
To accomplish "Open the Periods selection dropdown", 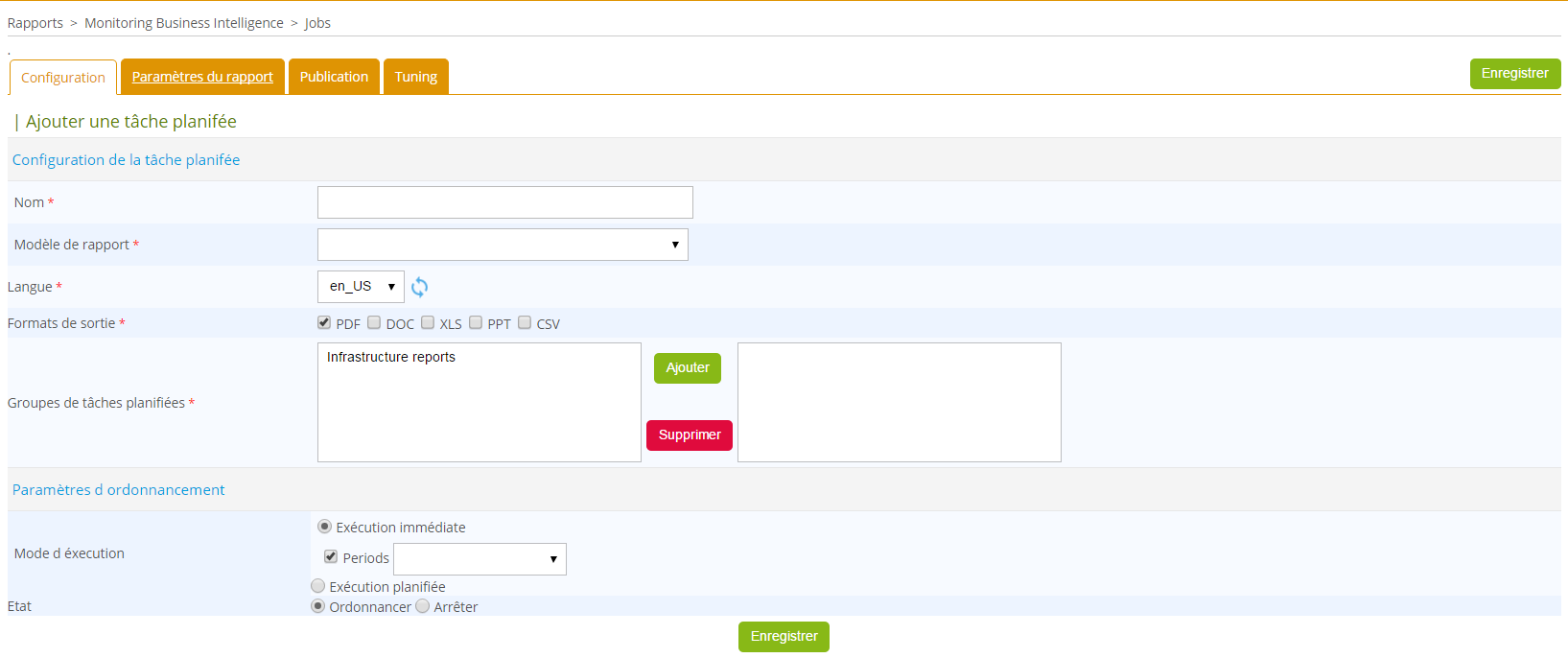I will [x=480, y=559].
